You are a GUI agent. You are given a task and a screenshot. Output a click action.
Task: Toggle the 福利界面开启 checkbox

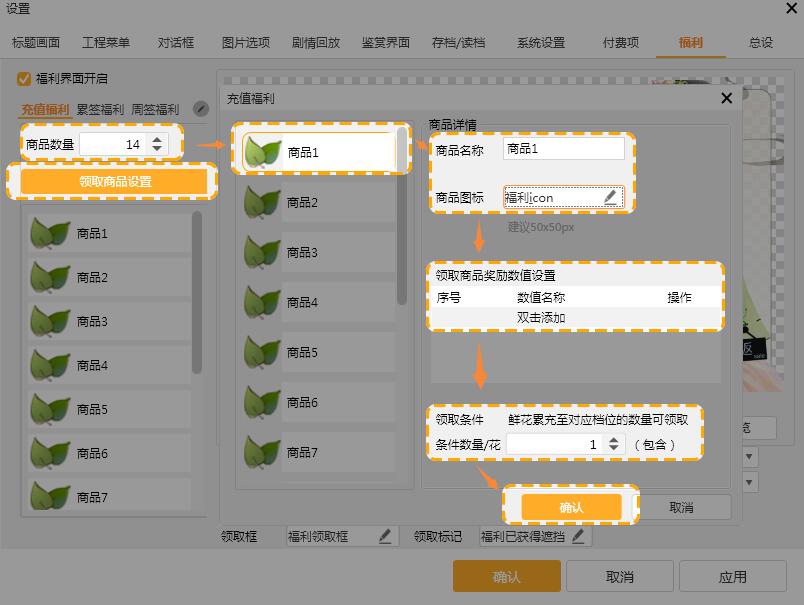pyautogui.click(x=24, y=78)
